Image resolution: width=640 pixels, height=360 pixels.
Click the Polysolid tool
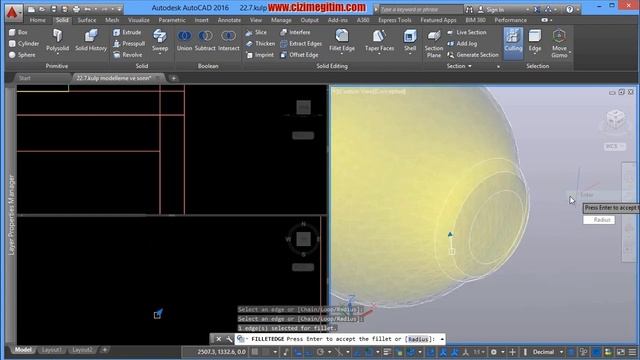click(x=57, y=41)
